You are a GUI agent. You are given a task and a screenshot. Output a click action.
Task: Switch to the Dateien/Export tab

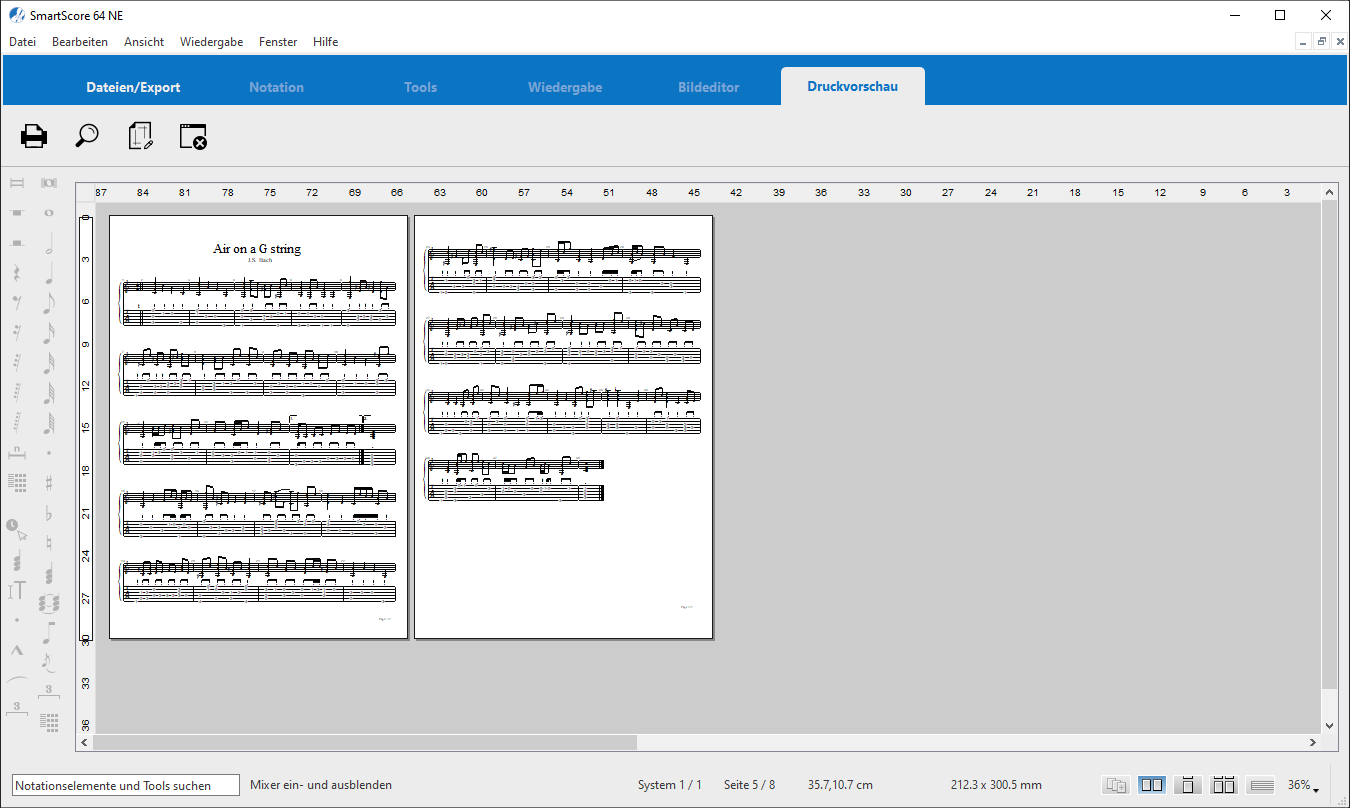tap(133, 87)
